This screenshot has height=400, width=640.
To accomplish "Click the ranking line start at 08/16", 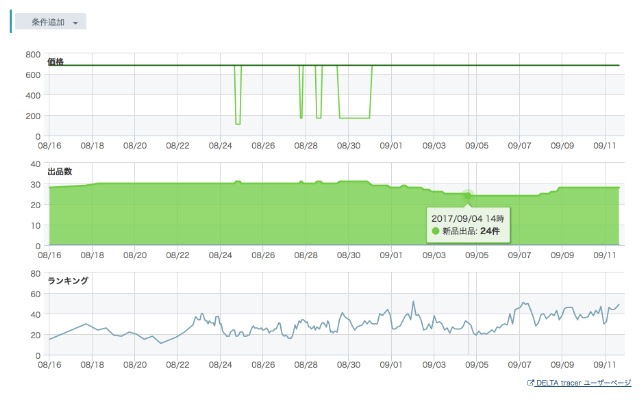I will (x=49, y=340).
